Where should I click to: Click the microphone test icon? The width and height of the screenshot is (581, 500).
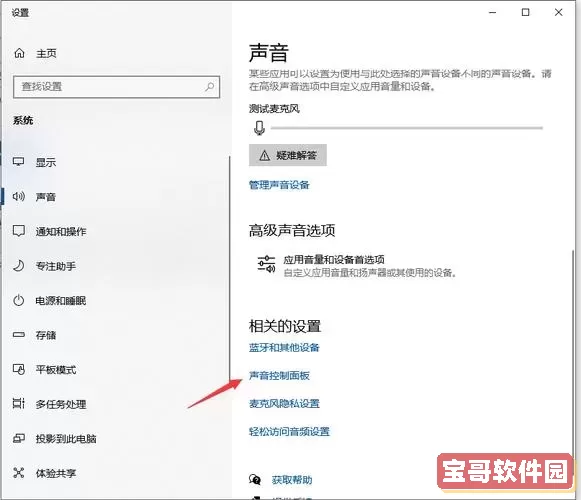click(x=259, y=128)
